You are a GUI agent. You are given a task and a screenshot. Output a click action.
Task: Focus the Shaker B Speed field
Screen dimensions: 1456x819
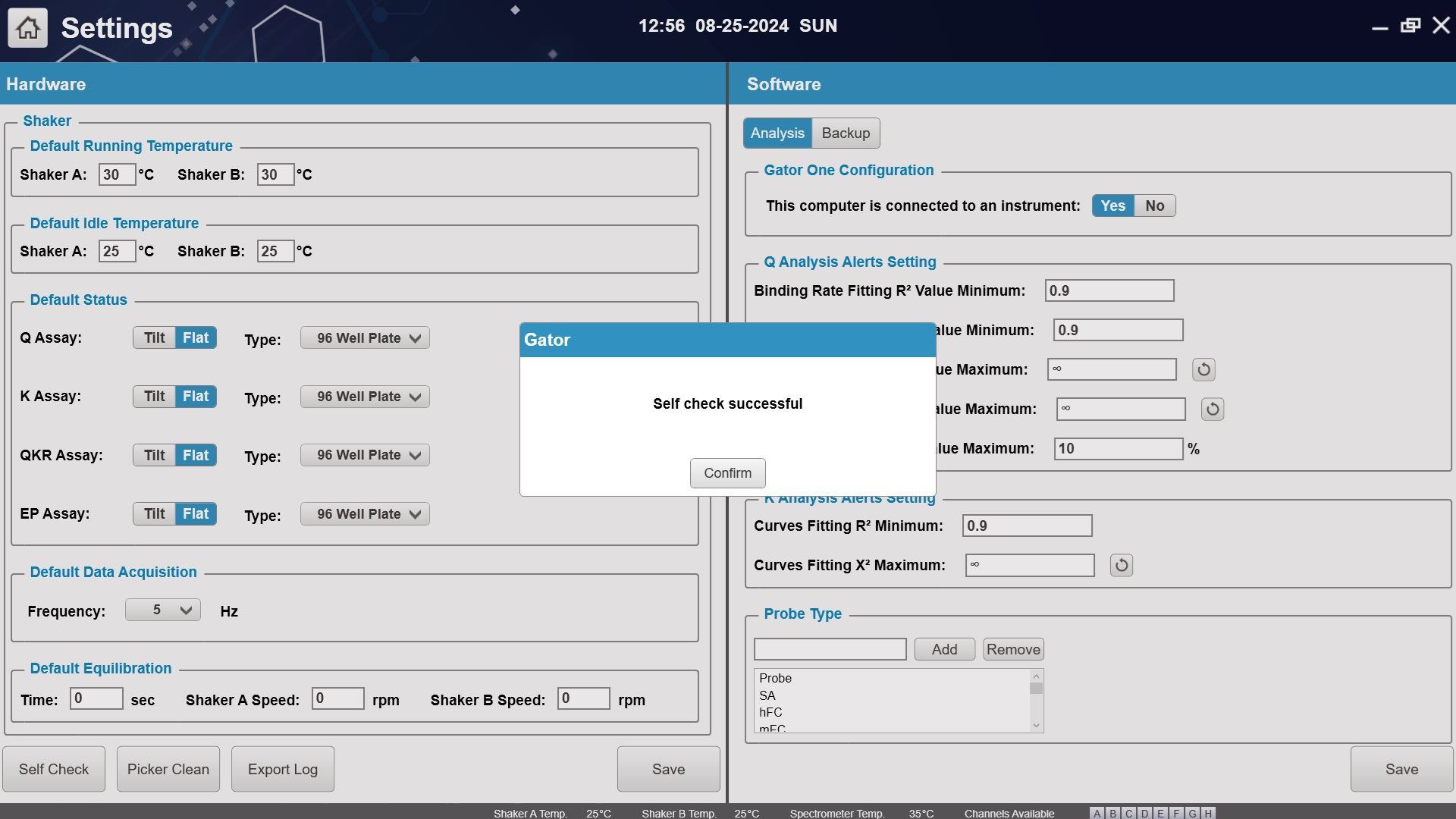583,698
